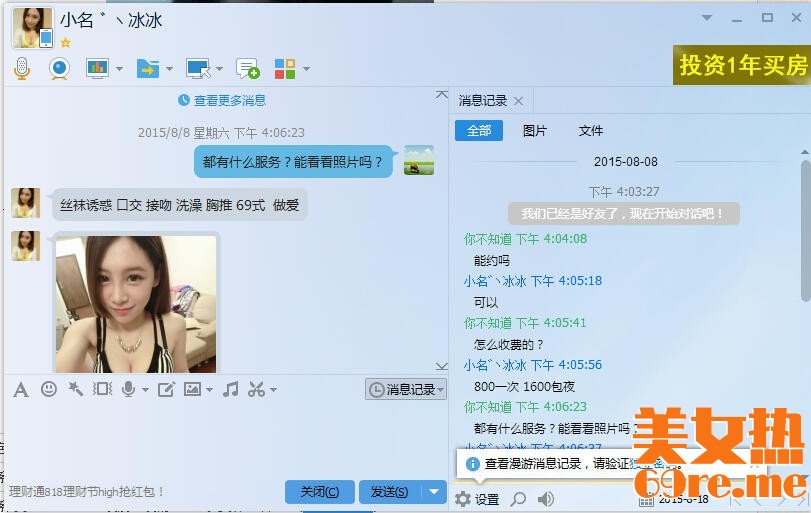
Task: Click the font style A icon
Action: [20, 389]
